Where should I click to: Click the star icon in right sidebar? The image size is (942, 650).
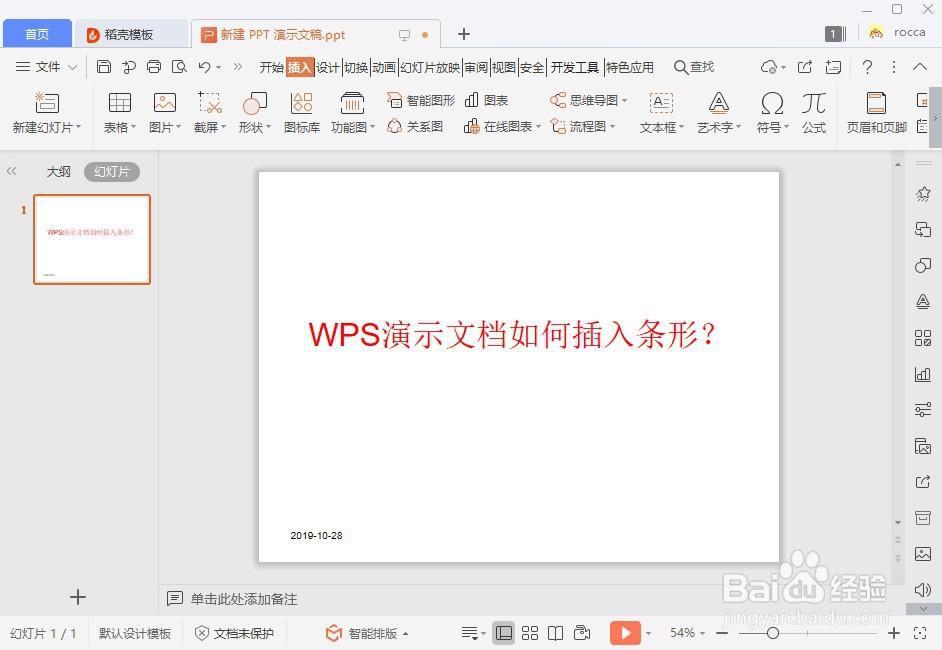pyautogui.click(x=923, y=193)
